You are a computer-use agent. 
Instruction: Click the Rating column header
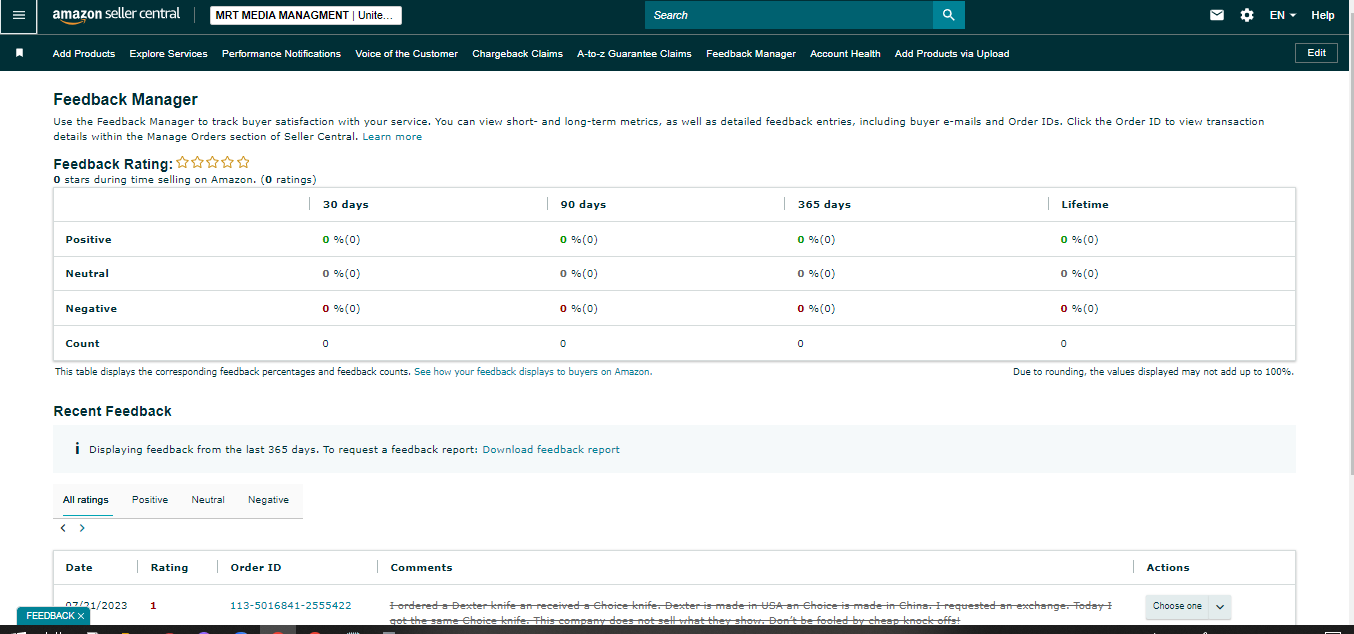[169, 568]
